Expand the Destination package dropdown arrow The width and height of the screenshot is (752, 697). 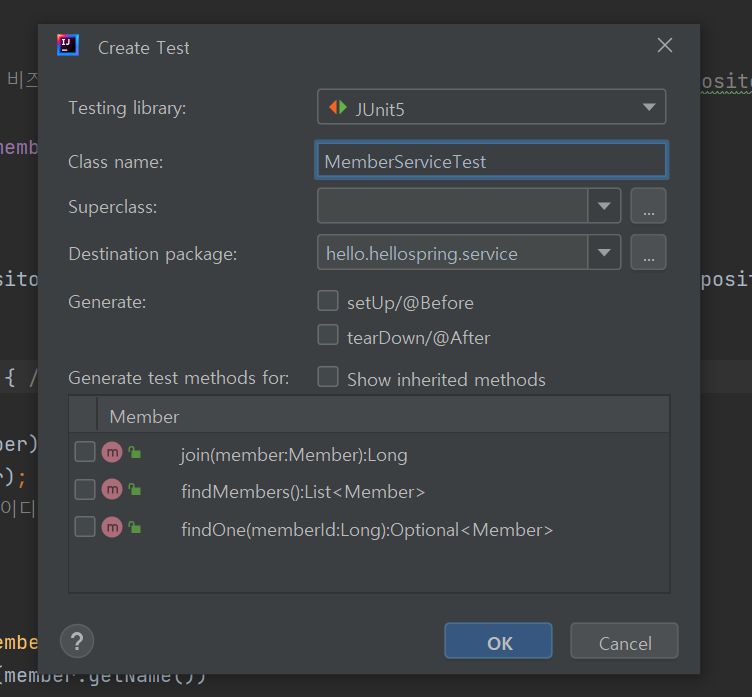pos(604,252)
